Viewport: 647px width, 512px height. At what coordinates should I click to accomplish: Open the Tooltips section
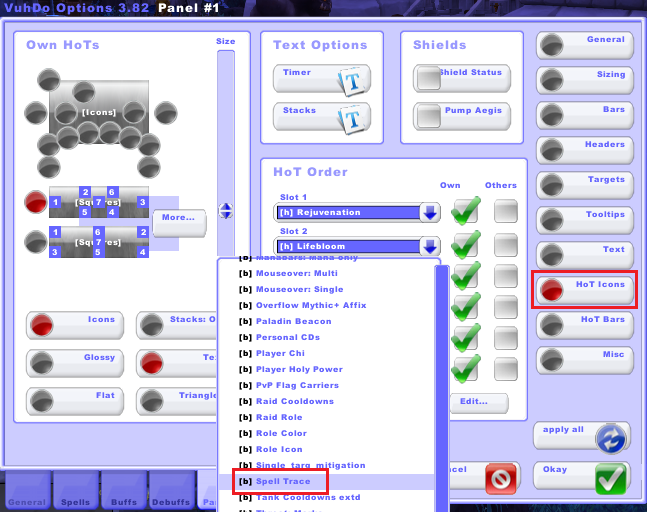tap(585, 219)
